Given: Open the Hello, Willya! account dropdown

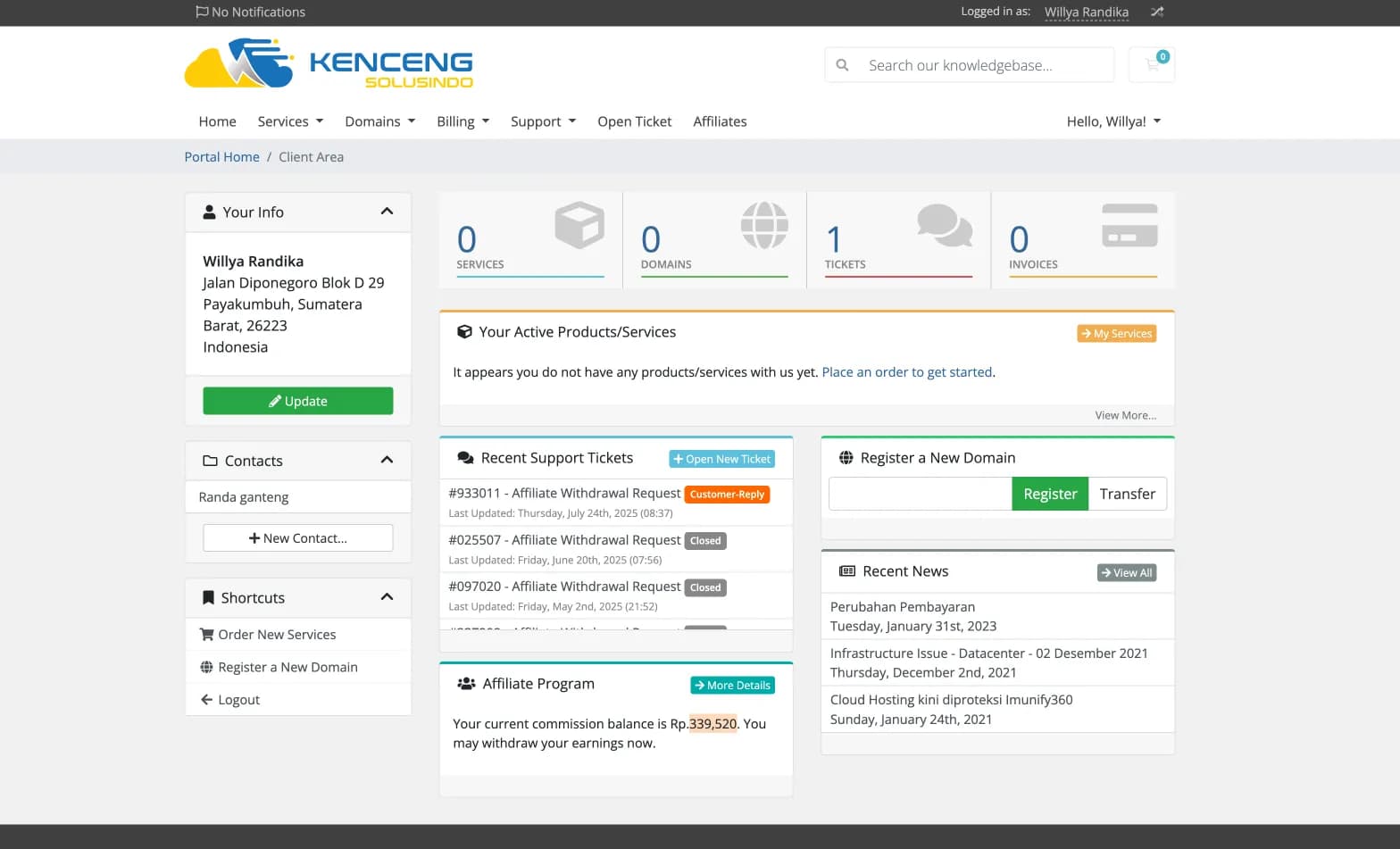Looking at the screenshot, I should pyautogui.click(x=1112, y=121).
